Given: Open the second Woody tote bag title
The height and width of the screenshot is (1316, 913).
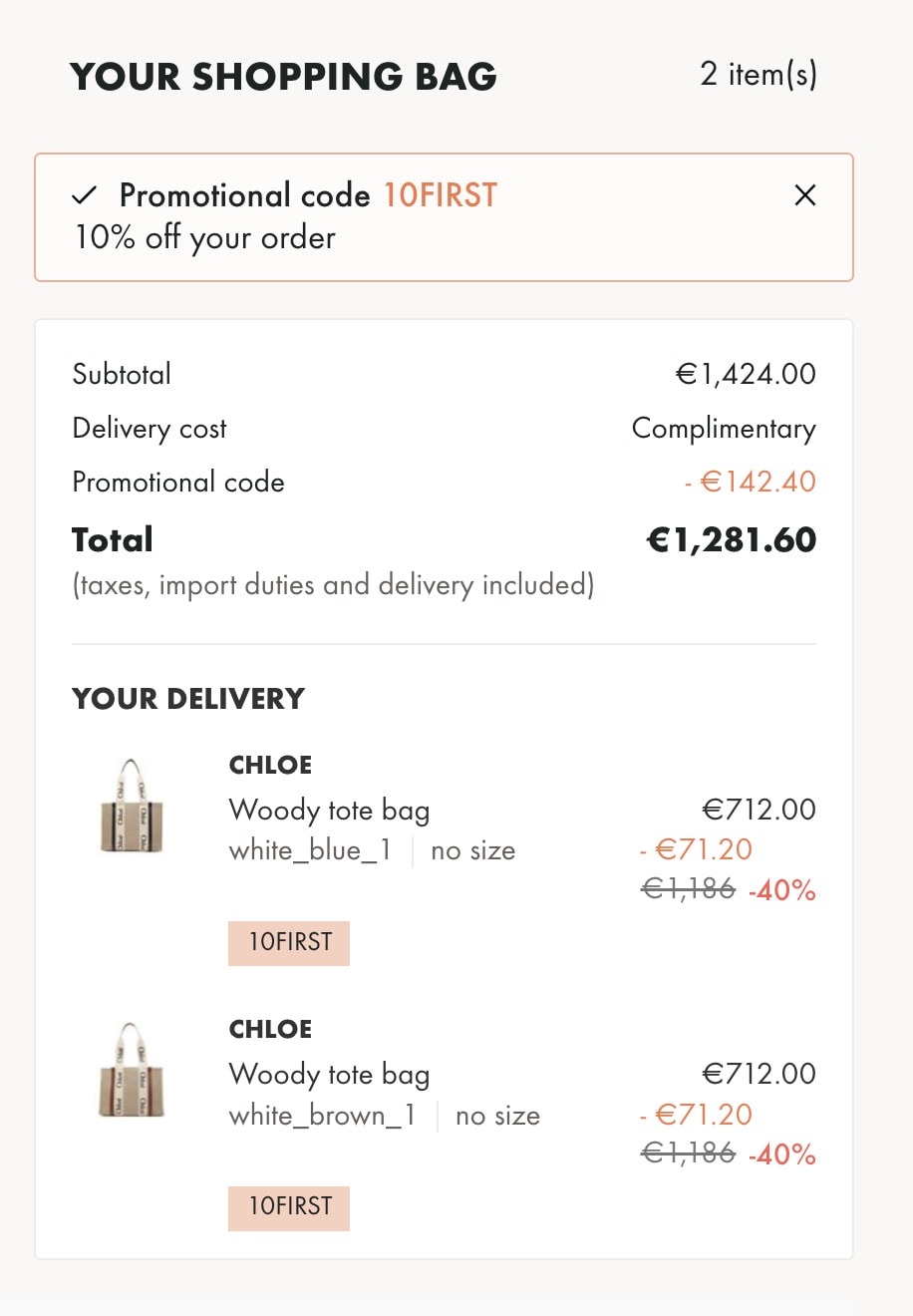Looking at the screenshot, I should 329,1074.
